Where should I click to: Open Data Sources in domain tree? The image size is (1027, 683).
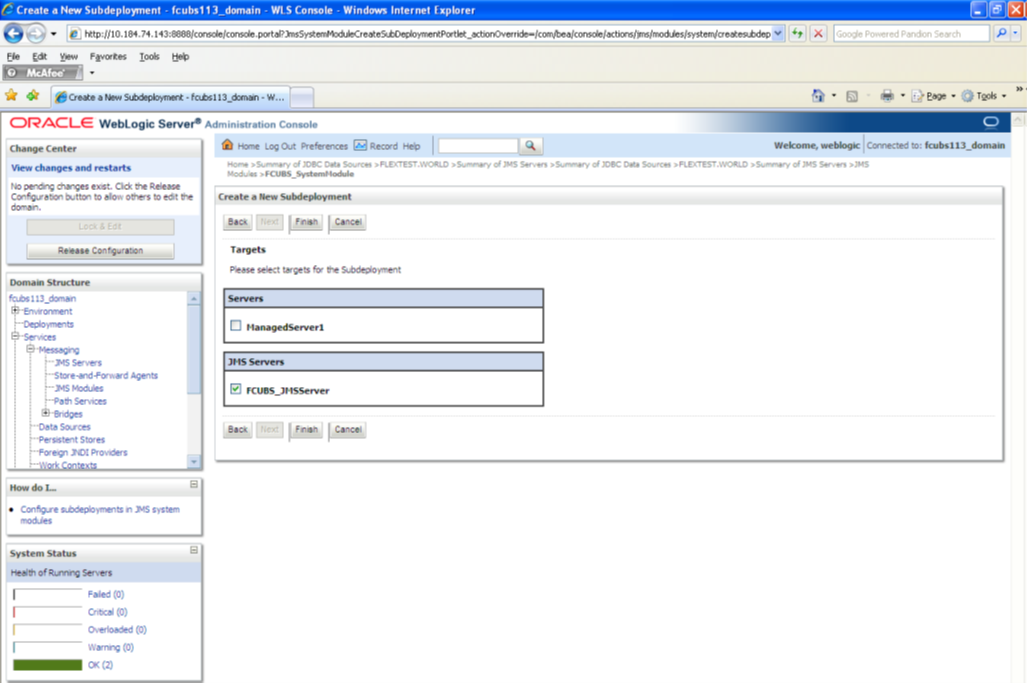click(x=64, y=426)
